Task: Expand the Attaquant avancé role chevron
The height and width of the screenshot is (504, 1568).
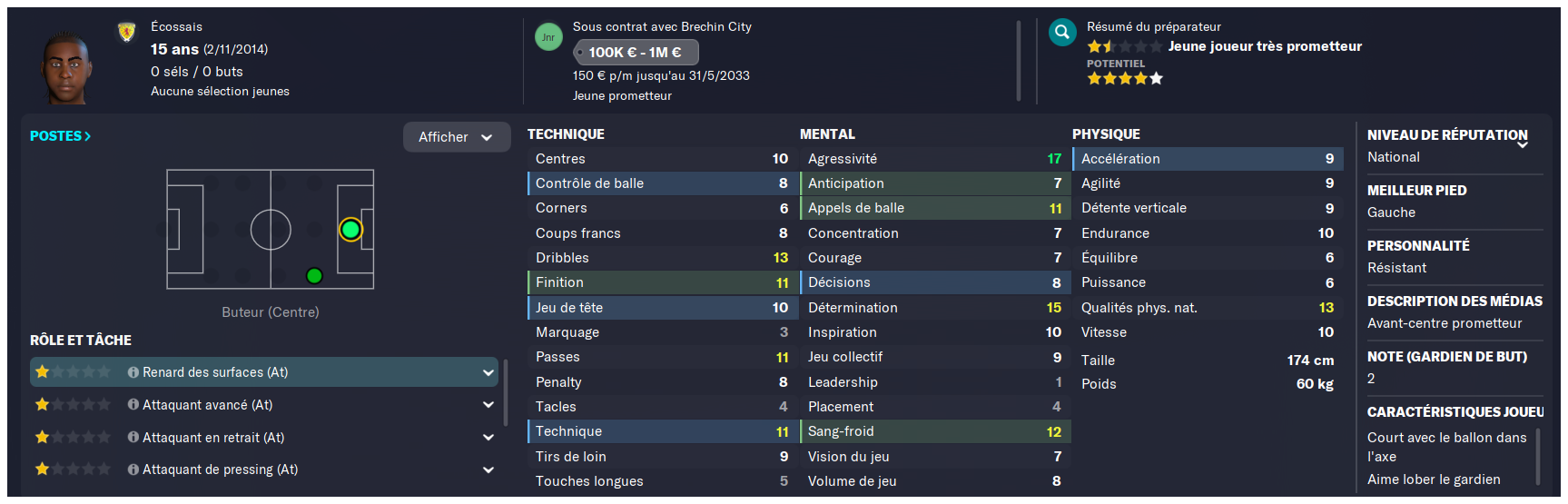Action: [x=488, y=405]
